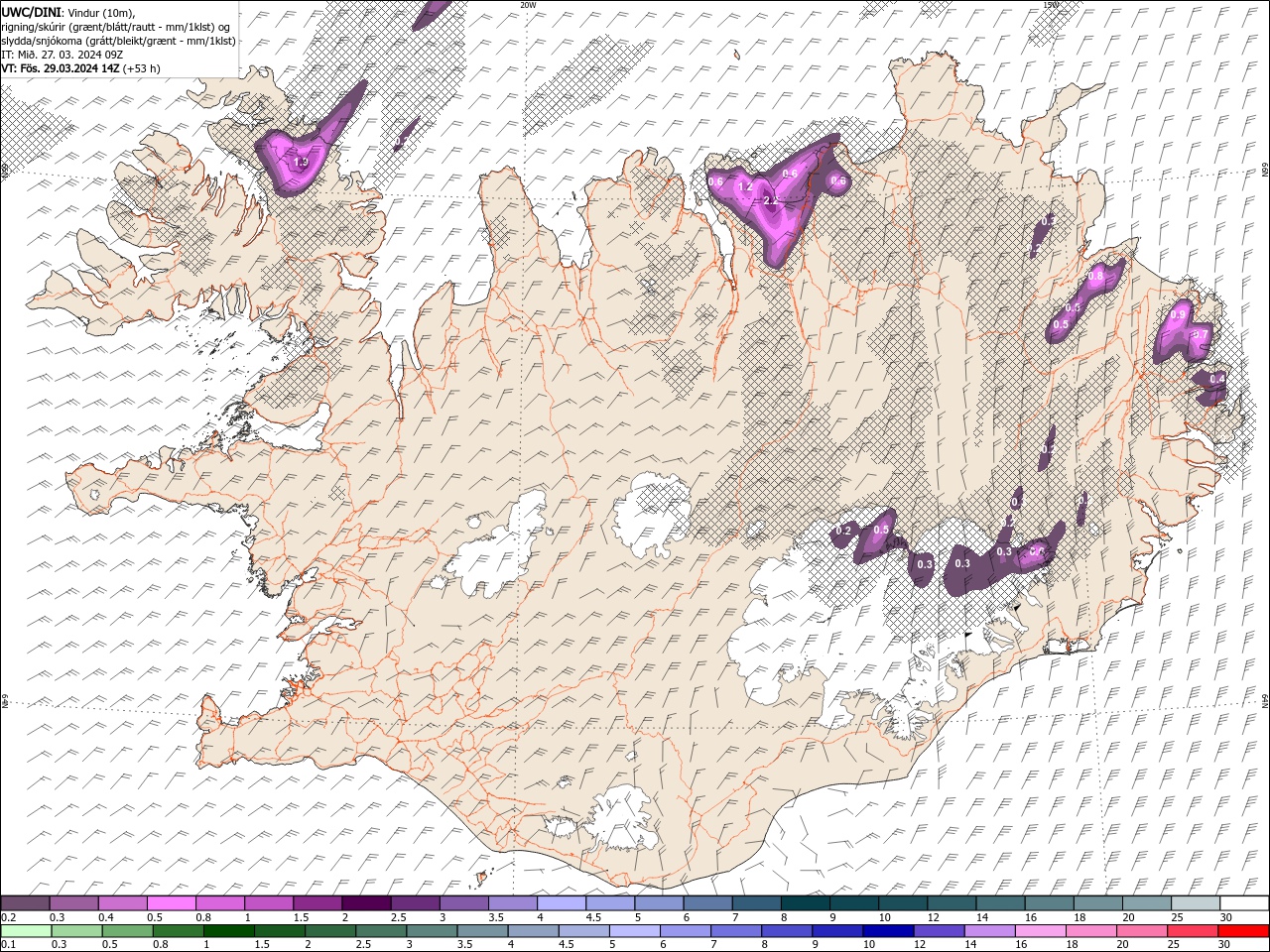Click the UWC/DINI title label

[31, 12]
